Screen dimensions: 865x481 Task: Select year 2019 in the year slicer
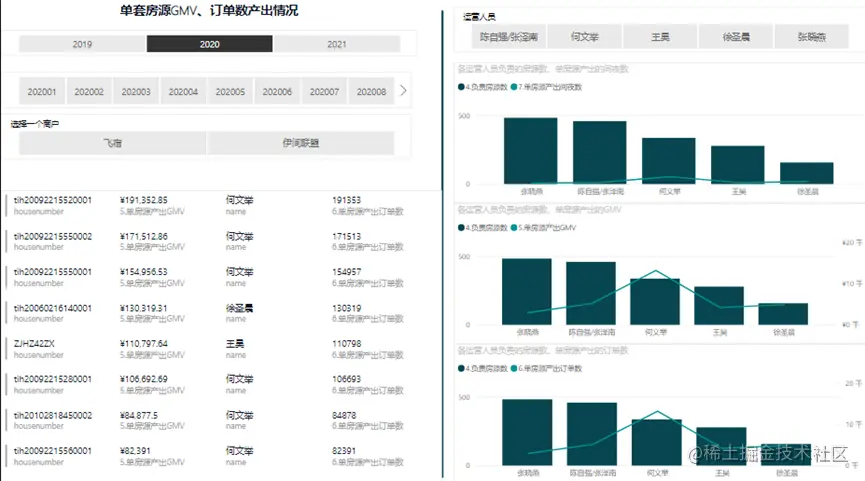pyautogui.click(x=82, y=44)
